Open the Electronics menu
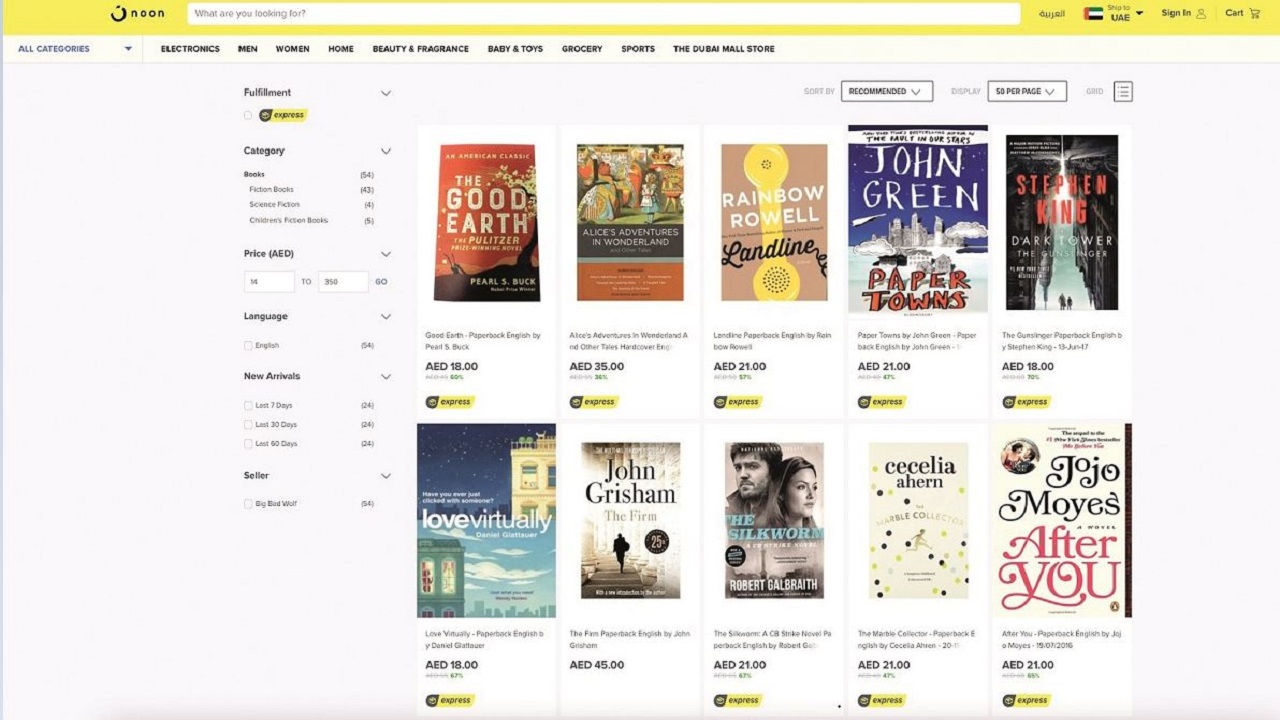This screenshot has height=720, width=1280. tap(190, 49)
